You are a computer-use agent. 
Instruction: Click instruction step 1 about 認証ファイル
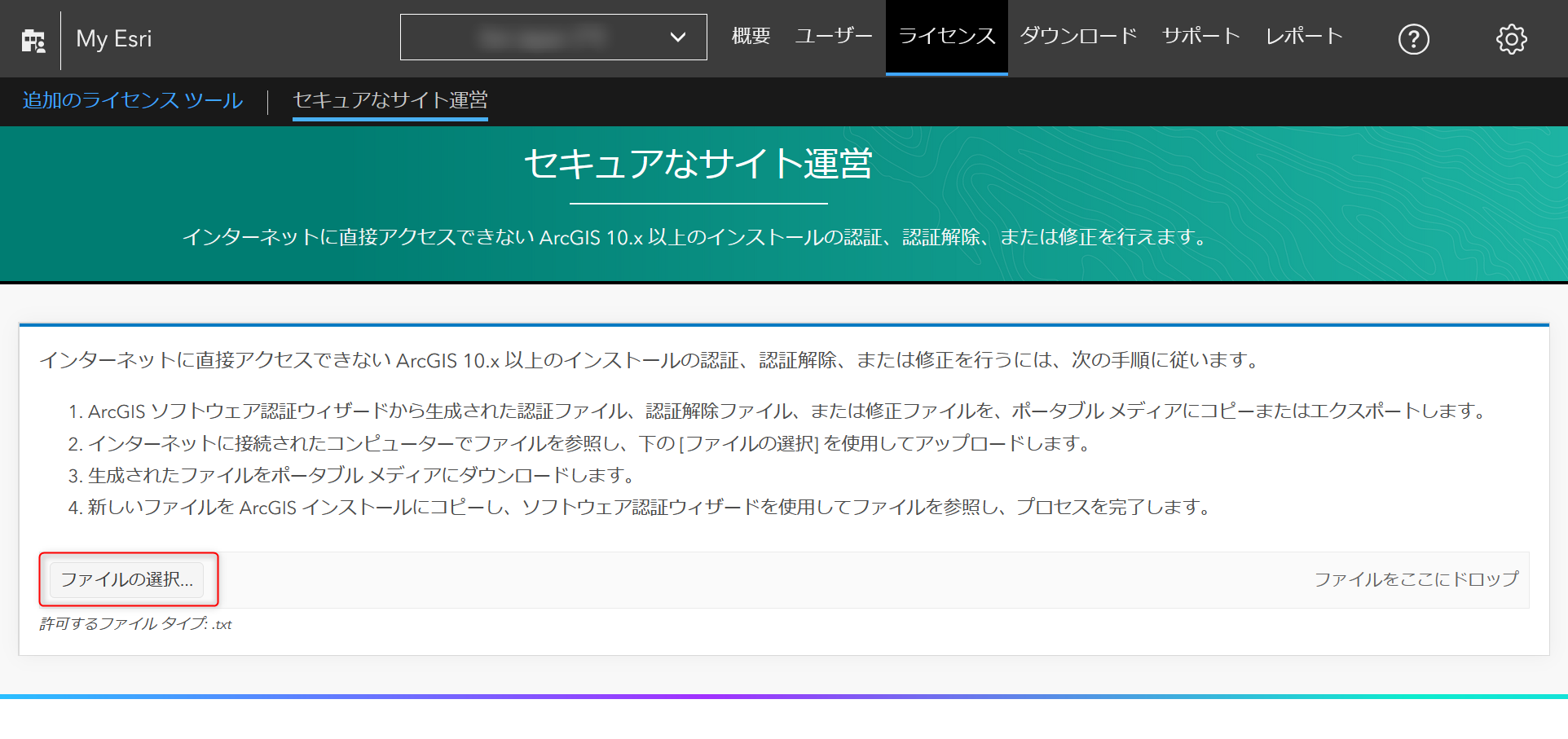click(779, 411)
